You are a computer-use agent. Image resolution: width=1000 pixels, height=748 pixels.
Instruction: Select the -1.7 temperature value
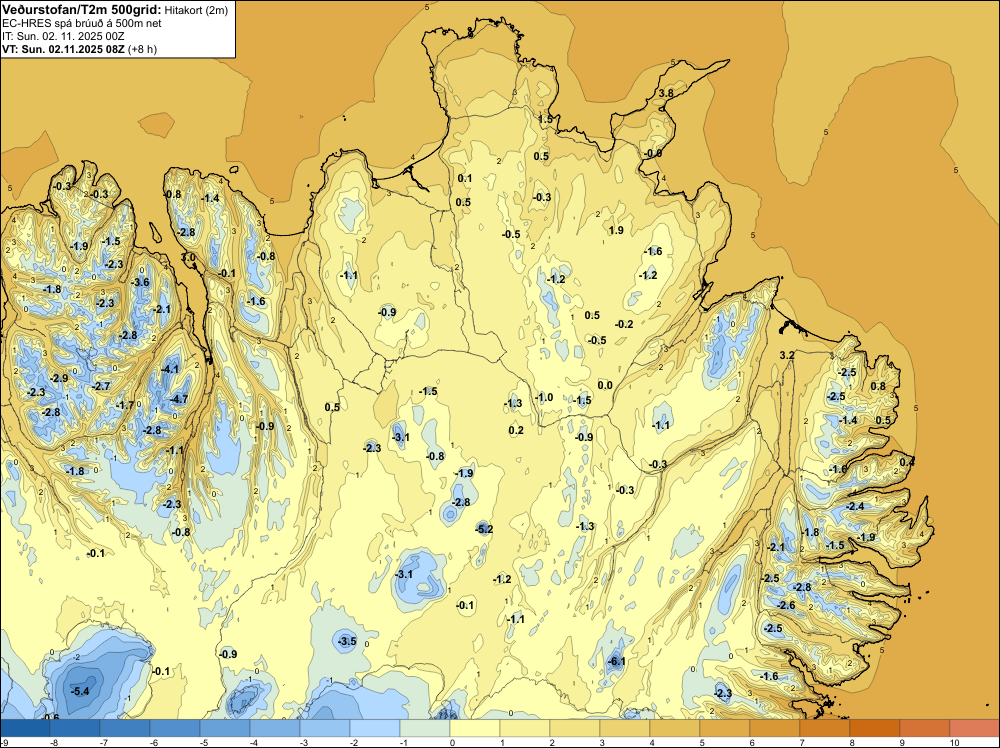point(125,405)
